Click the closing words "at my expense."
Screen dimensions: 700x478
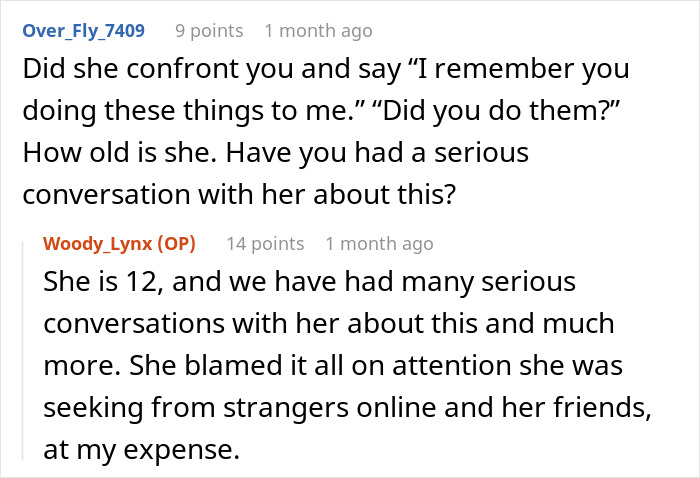click(x=142, y=450)
